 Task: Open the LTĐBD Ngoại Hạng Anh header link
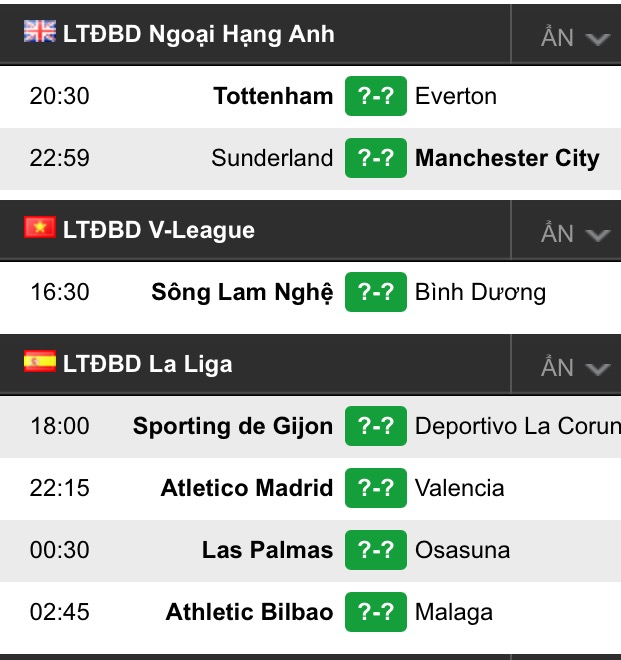click(x=199, y=35)
